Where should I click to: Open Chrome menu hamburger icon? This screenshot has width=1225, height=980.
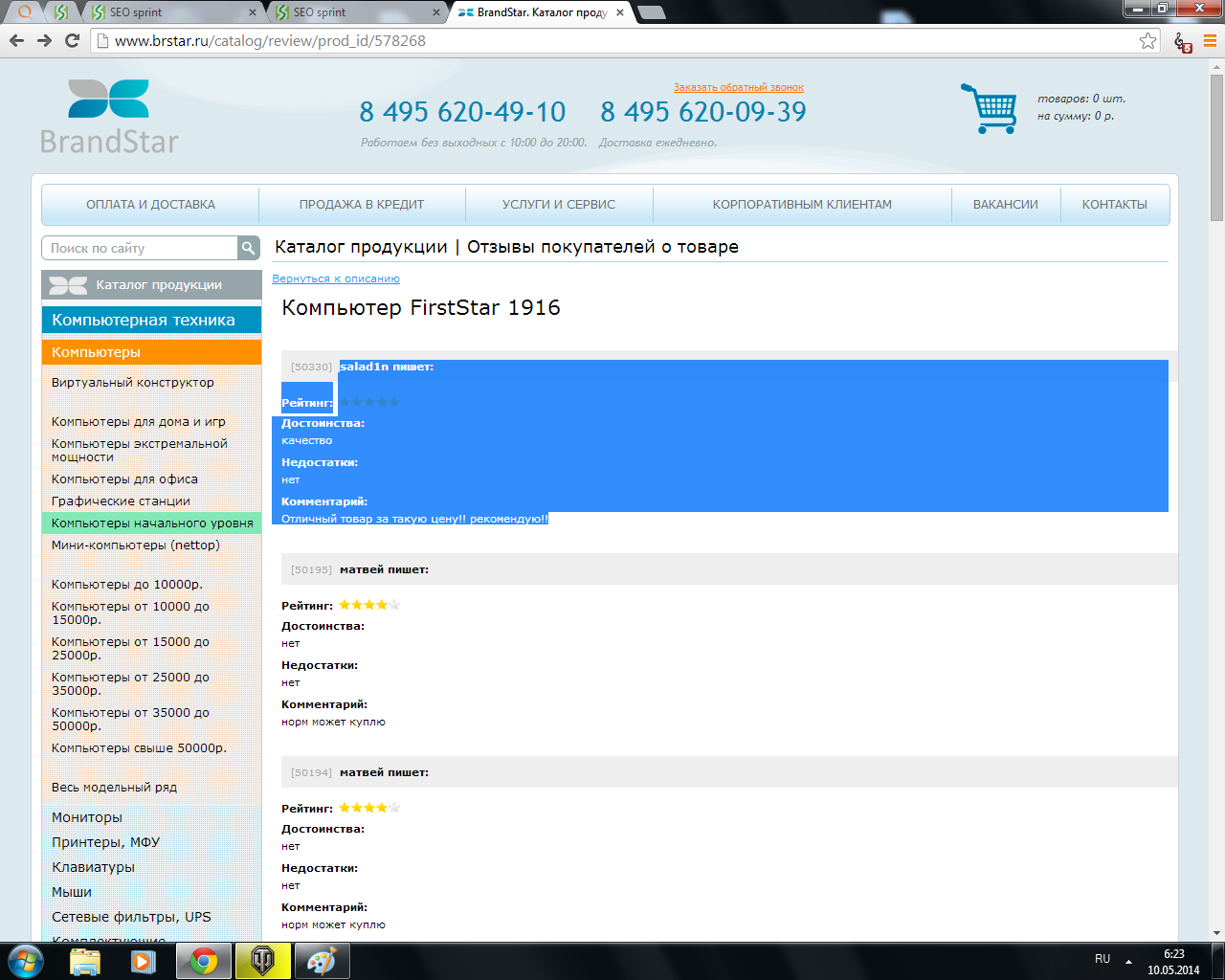(1210, 41)
